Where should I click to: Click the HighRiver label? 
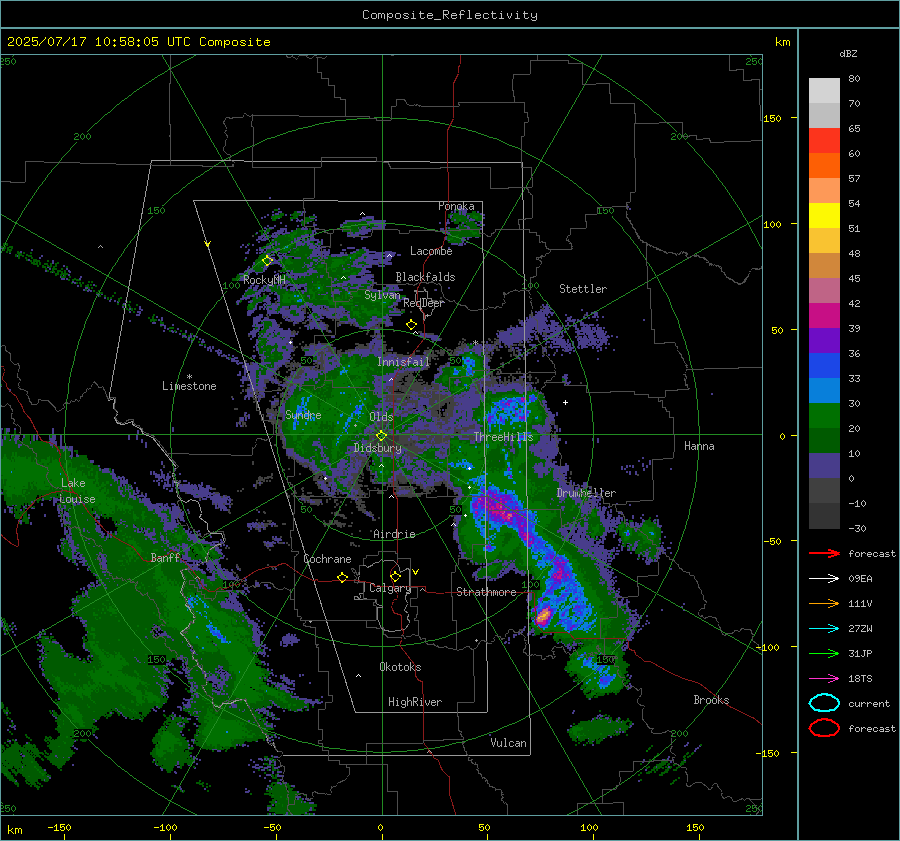point(415,702)
